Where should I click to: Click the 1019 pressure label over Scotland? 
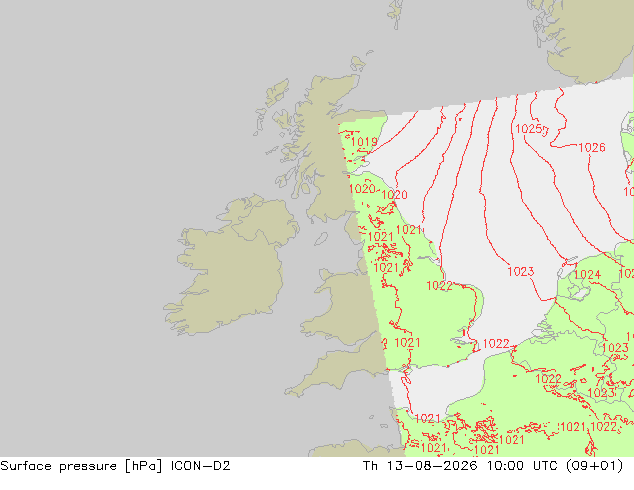pyautogui.click(x=364, y=142)
